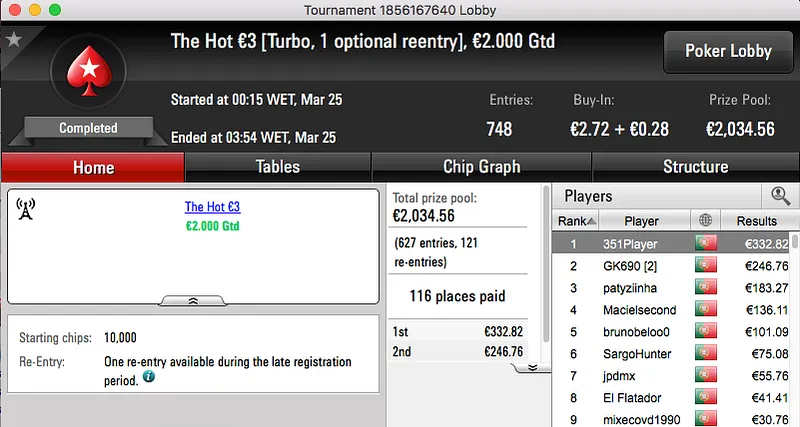Select the Home tab
Viewport: 800px width, 427px height.
click(x=93, y=167)
